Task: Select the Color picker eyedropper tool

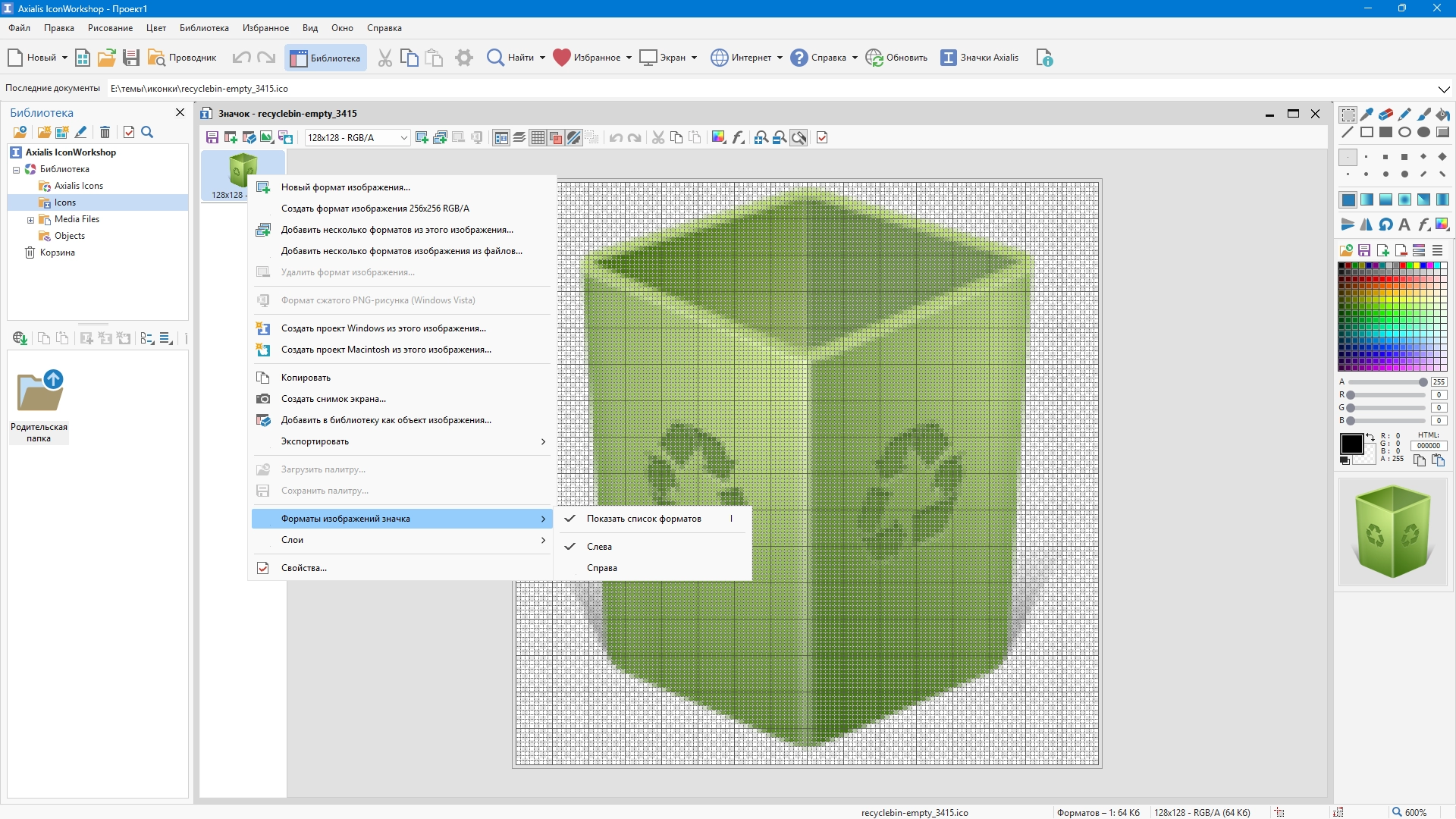Action: [1367, 115]
